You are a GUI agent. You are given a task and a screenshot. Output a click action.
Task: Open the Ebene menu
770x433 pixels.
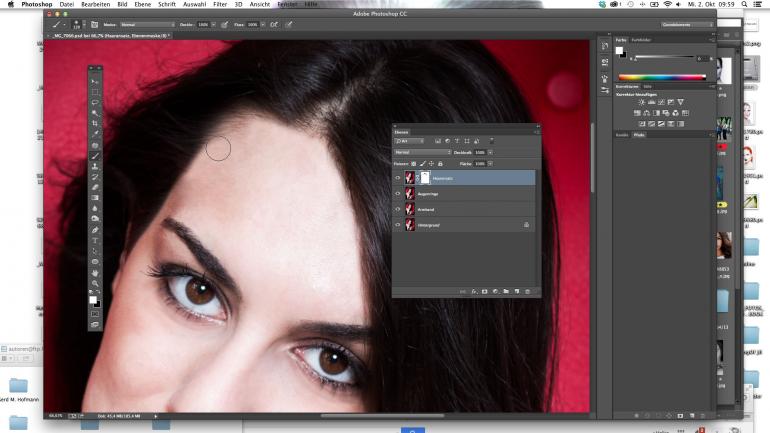coord(142,4)
